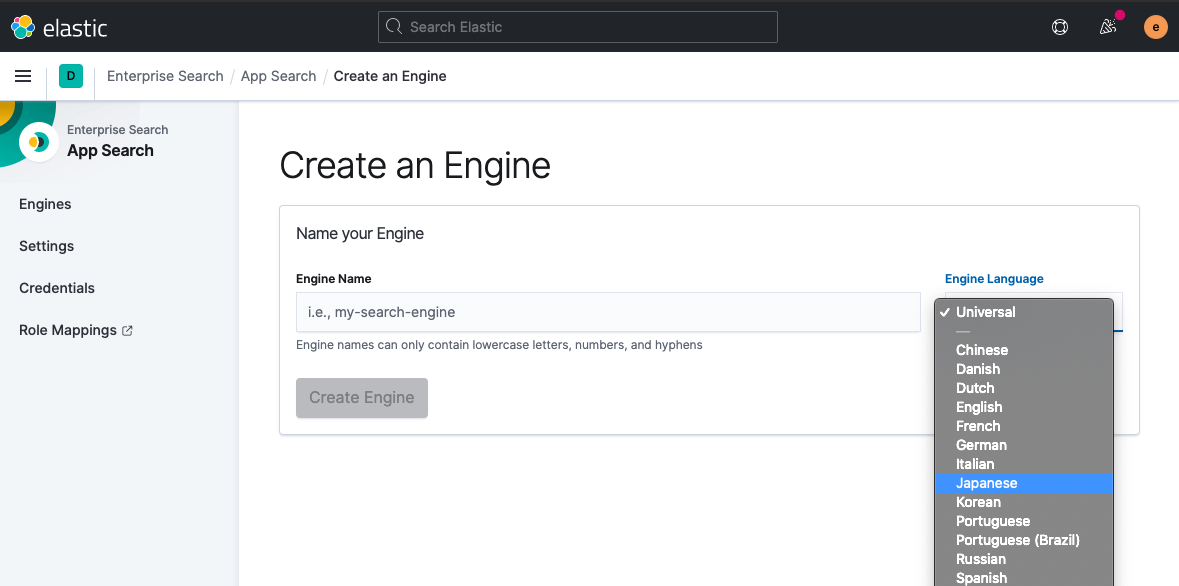The image size is (1179, 586).
Task: Open the newsfeed party popper icon
Action: point(1108,27)
